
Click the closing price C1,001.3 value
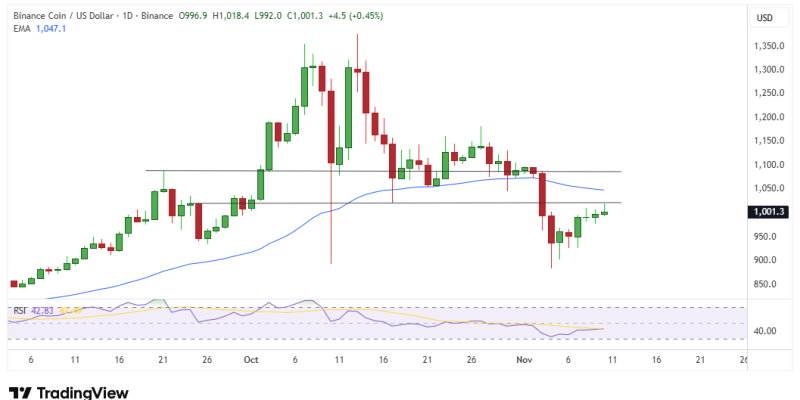pos(302,17)
